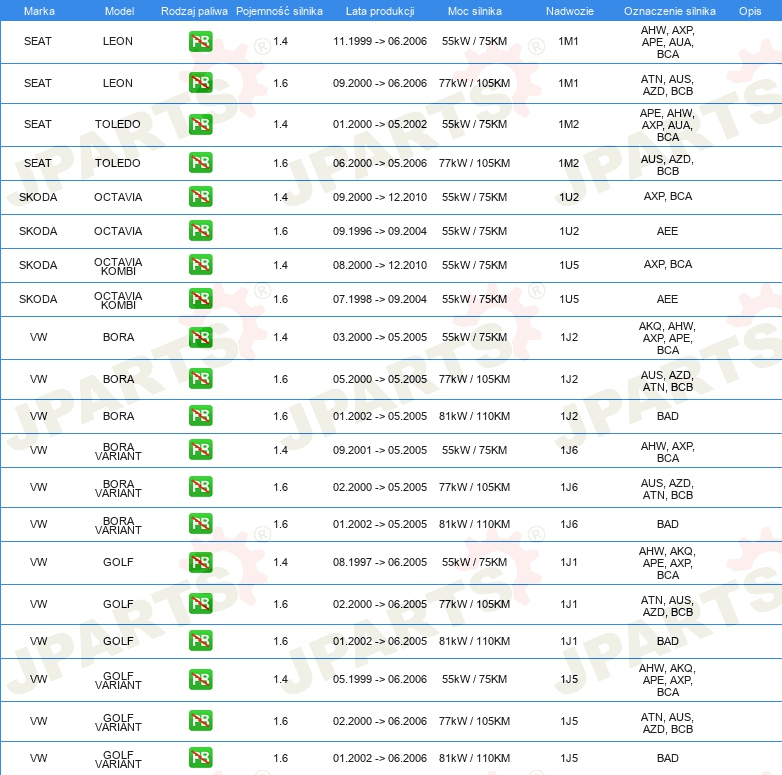
Task: Click the Model column header
Action: tap(119, 11)
